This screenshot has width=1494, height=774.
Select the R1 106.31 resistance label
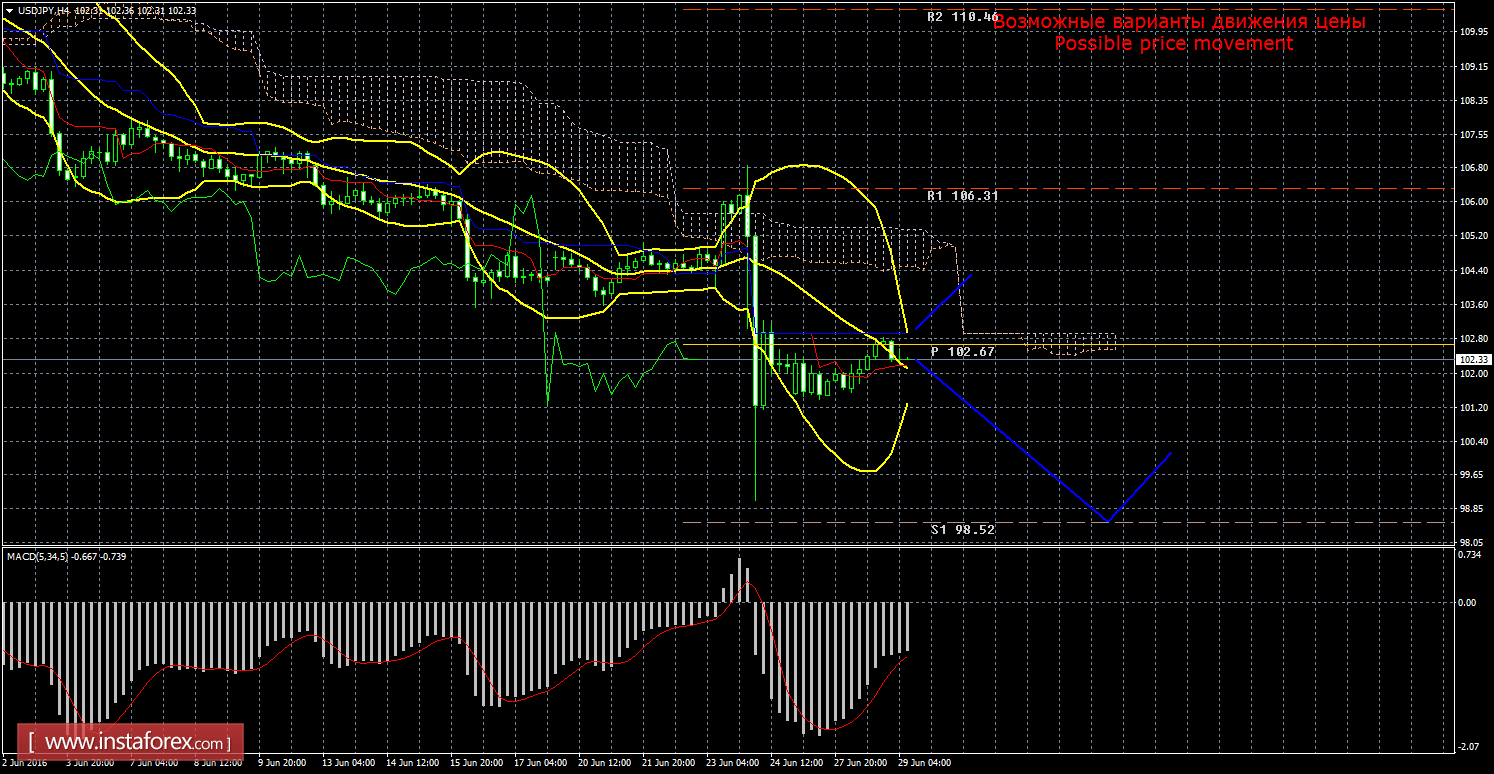point(962,196)
